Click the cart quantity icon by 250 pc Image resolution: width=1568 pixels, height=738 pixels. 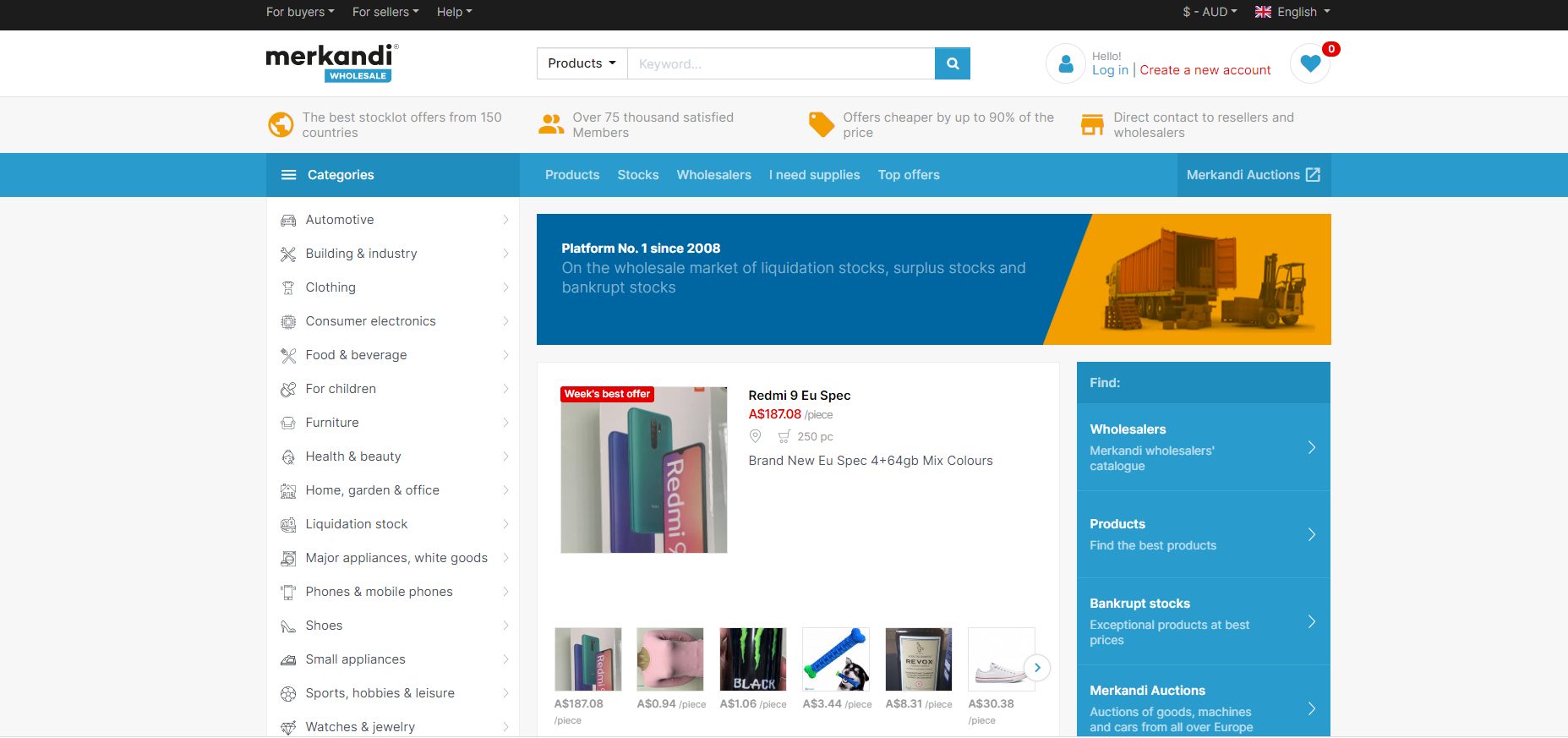pyautogui.click(x=784, y=437)
